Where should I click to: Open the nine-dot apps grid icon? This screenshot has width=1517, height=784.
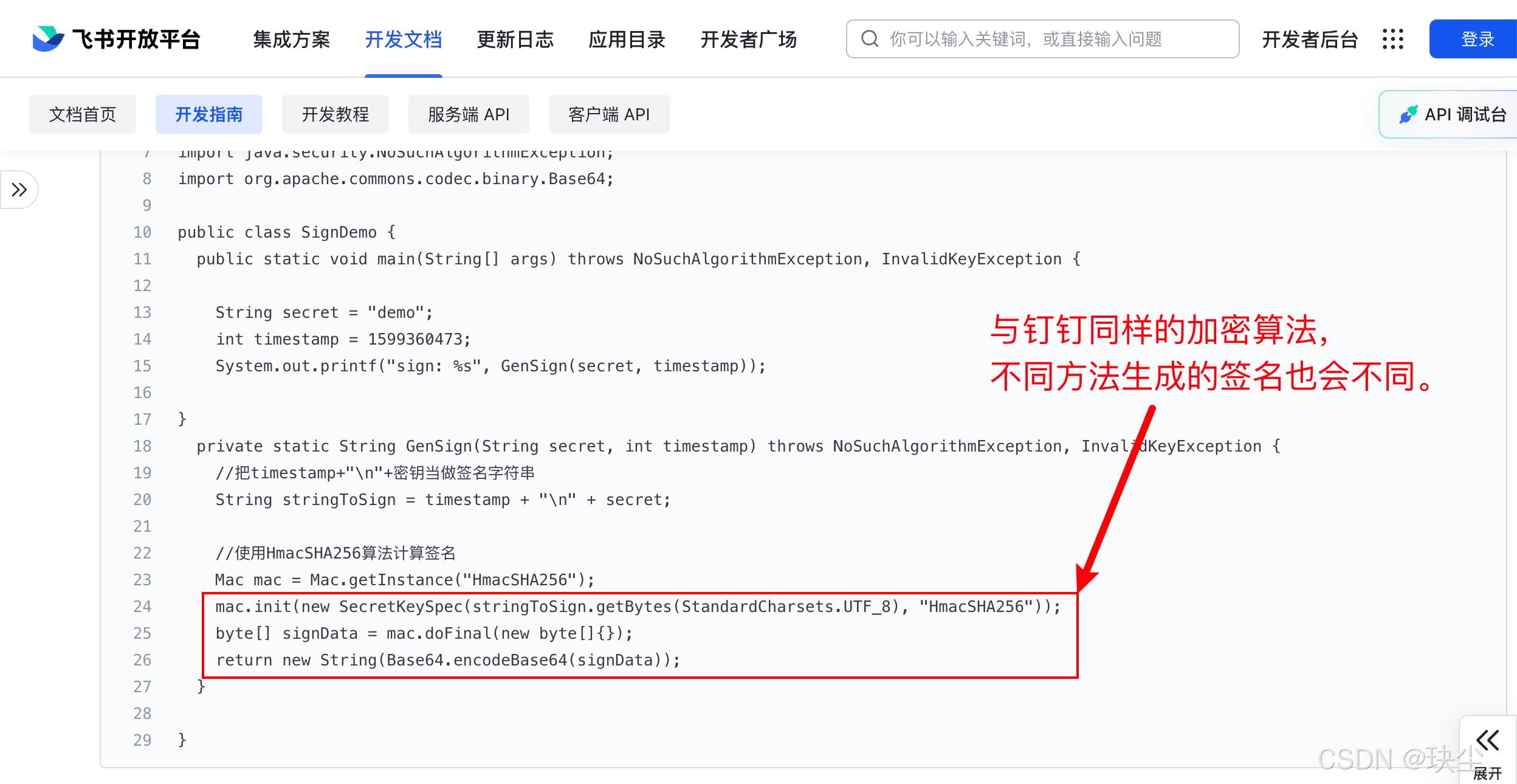(1392, 39)
